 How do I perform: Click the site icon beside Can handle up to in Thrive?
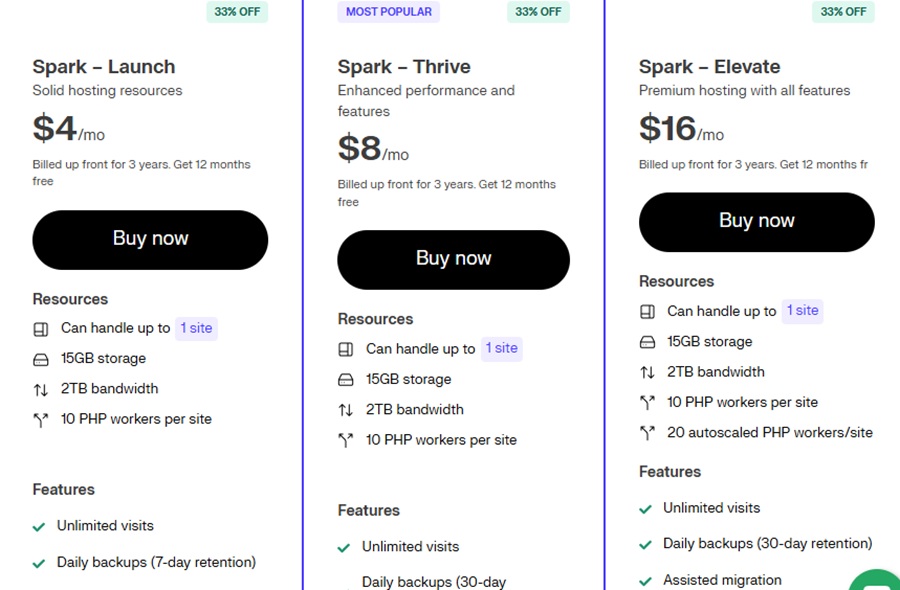[345, 349]
